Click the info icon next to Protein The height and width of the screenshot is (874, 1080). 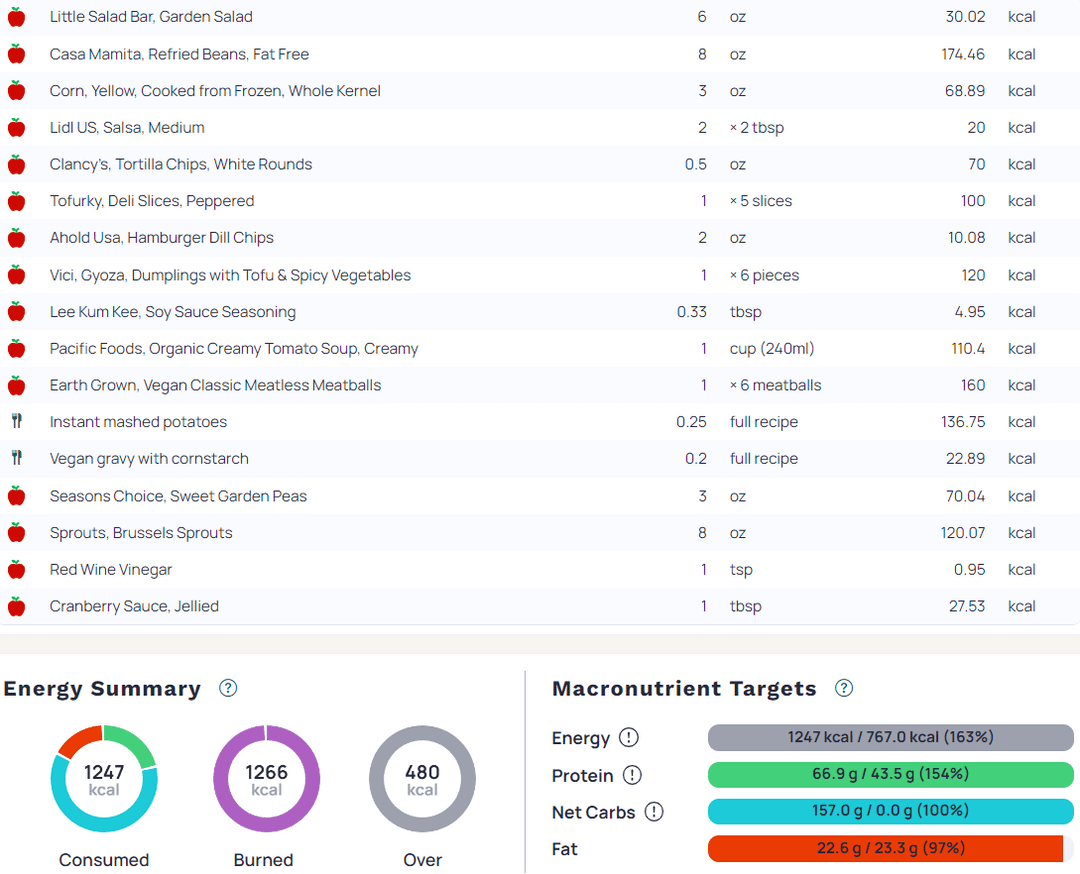632,775
